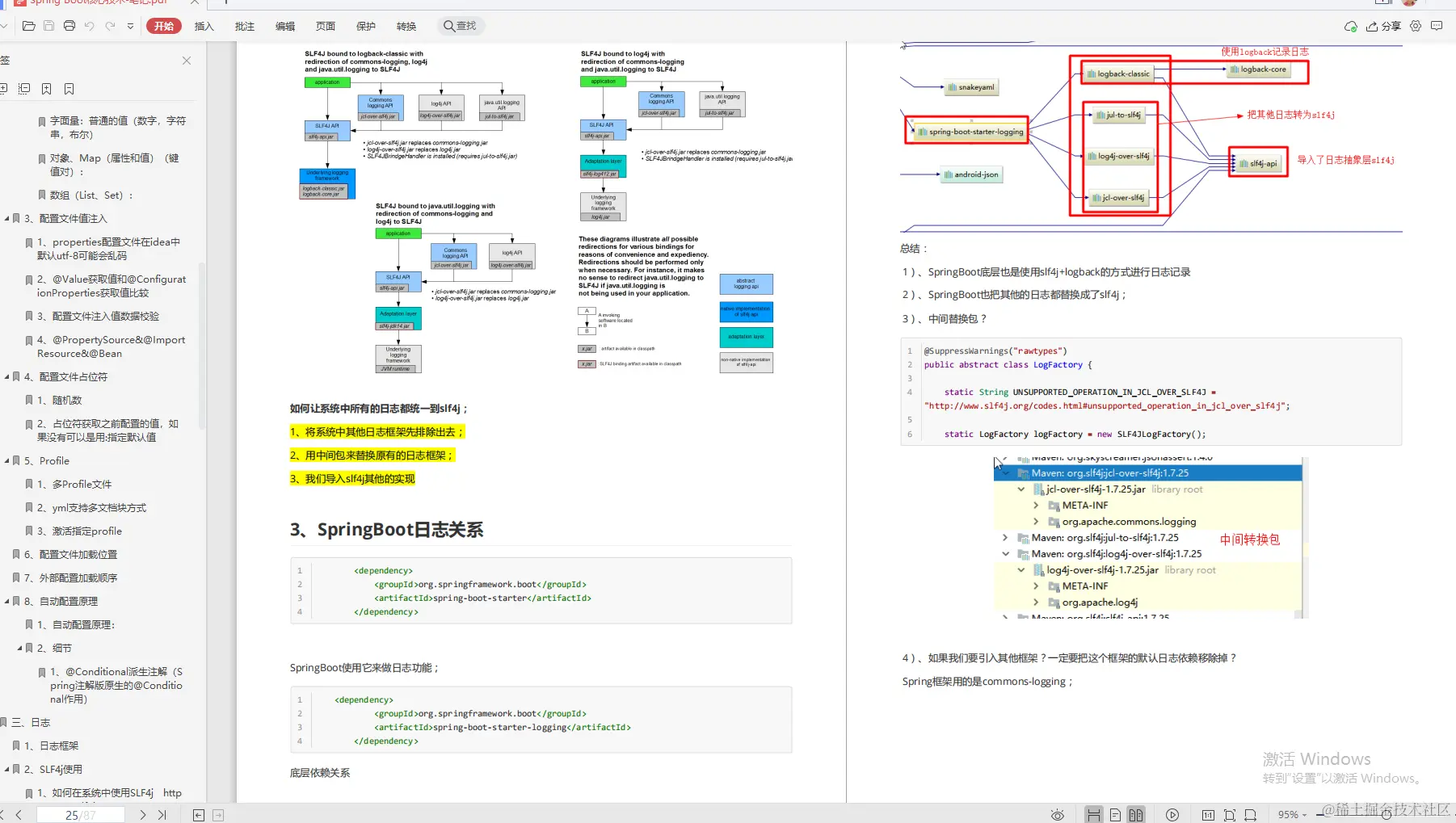Collapse the '2、SLF4J使用' bookmark node
Viewport: 1456px width, 823px height.
[x=6, y=770]
